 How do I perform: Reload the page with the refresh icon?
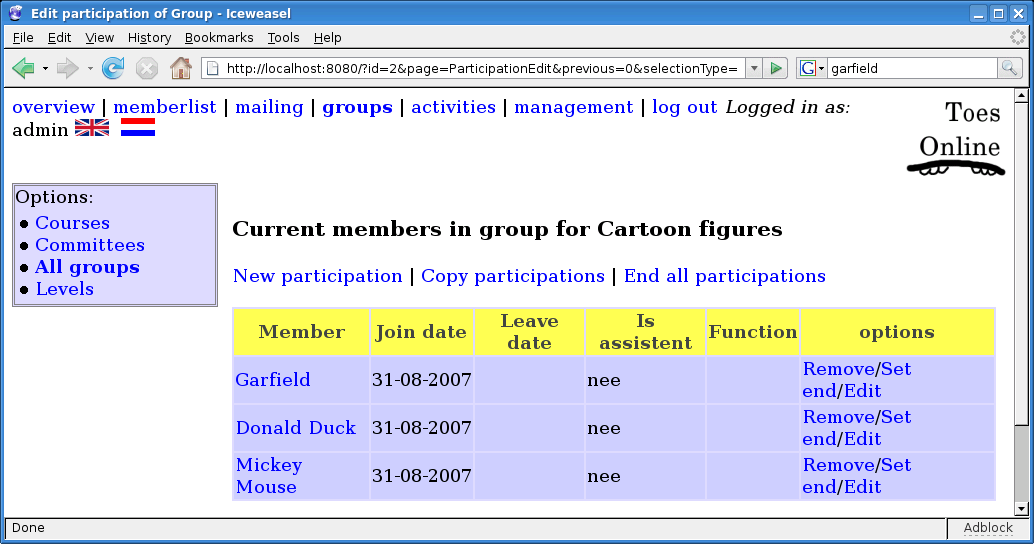(113, 68)
